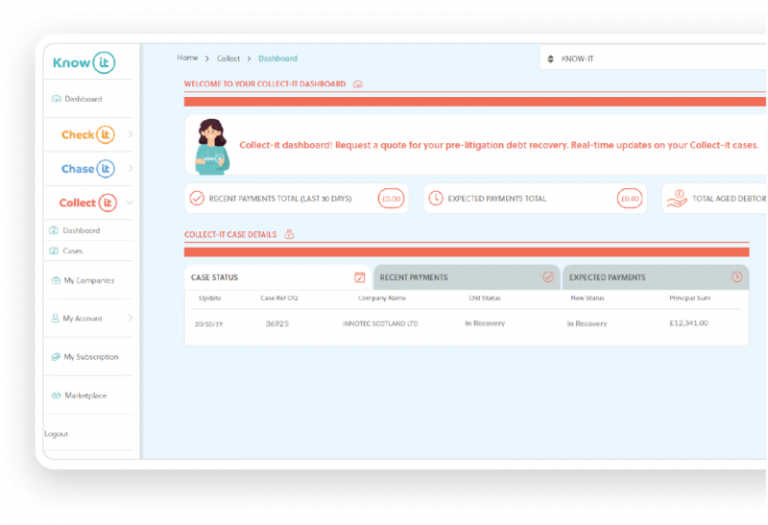Open Dashboard in top sidebar

(83, 99)
